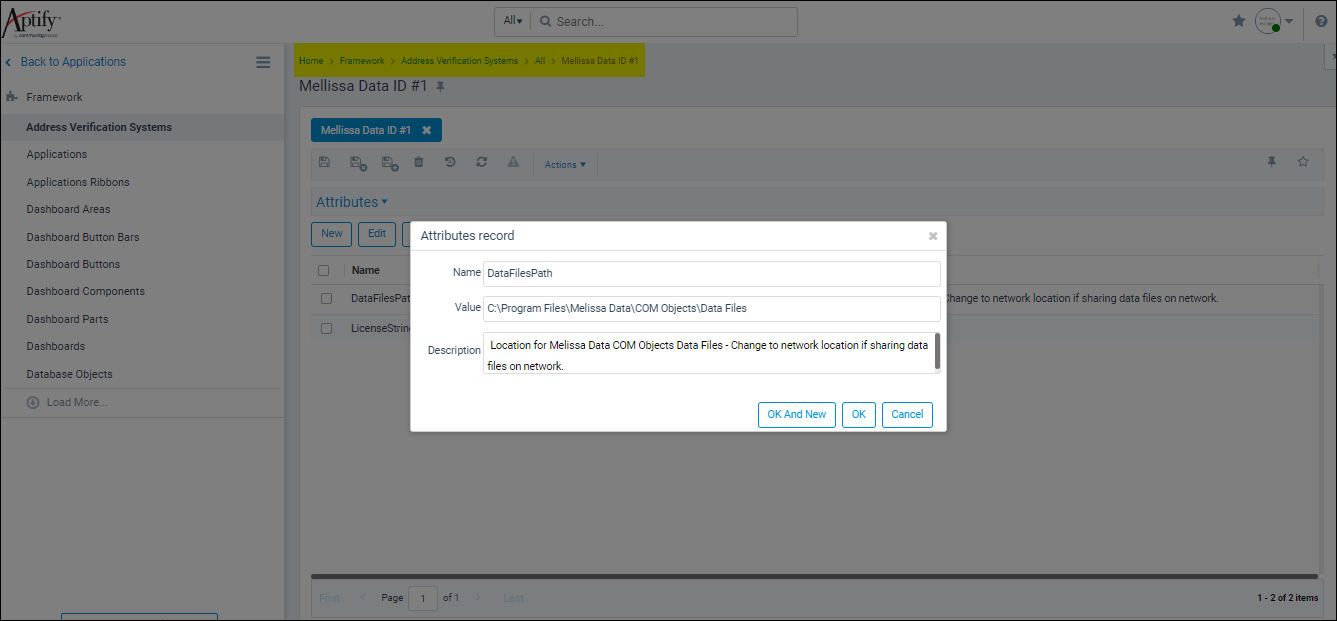
Task: Click the page number input box
Action: point(423,598)
